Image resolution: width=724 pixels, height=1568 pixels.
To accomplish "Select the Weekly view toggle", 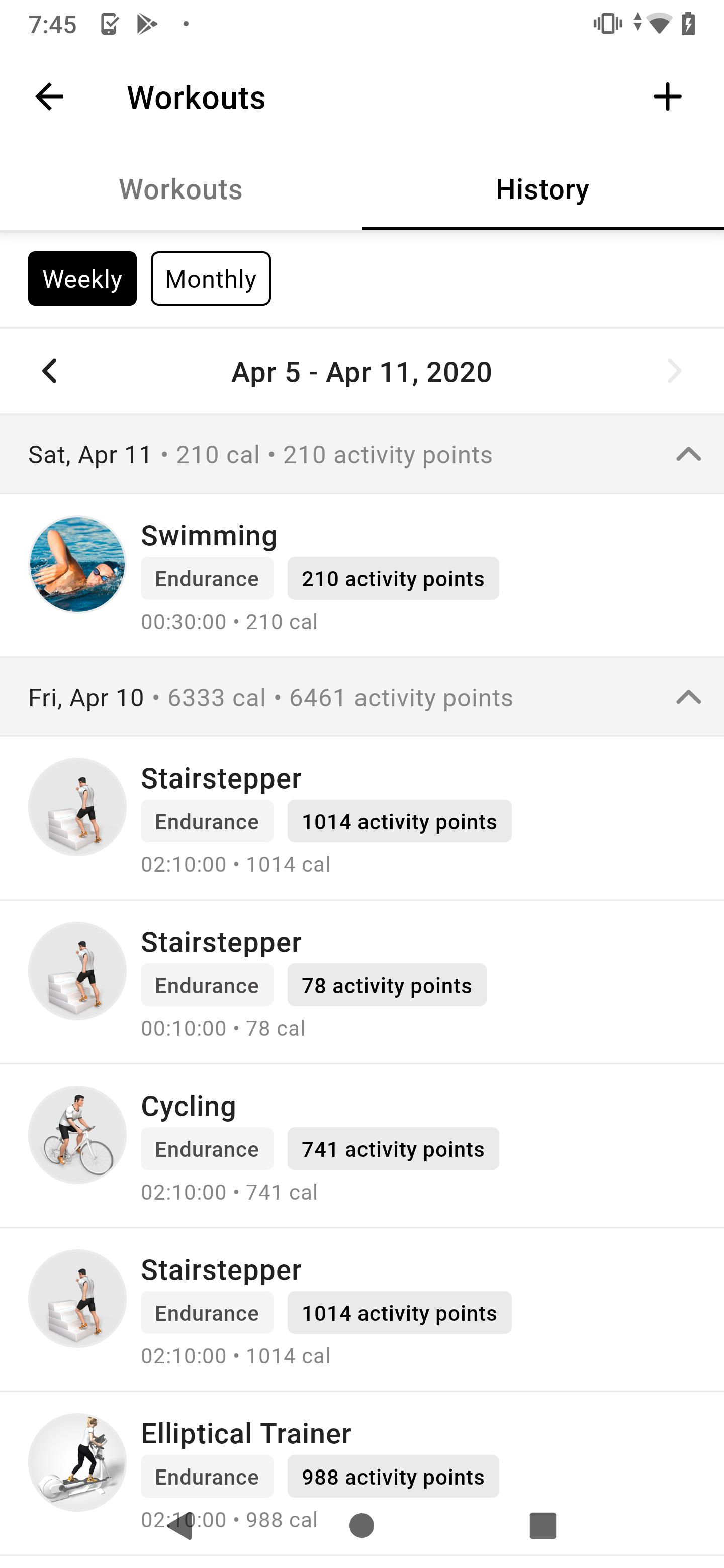I will coord(82,278).
